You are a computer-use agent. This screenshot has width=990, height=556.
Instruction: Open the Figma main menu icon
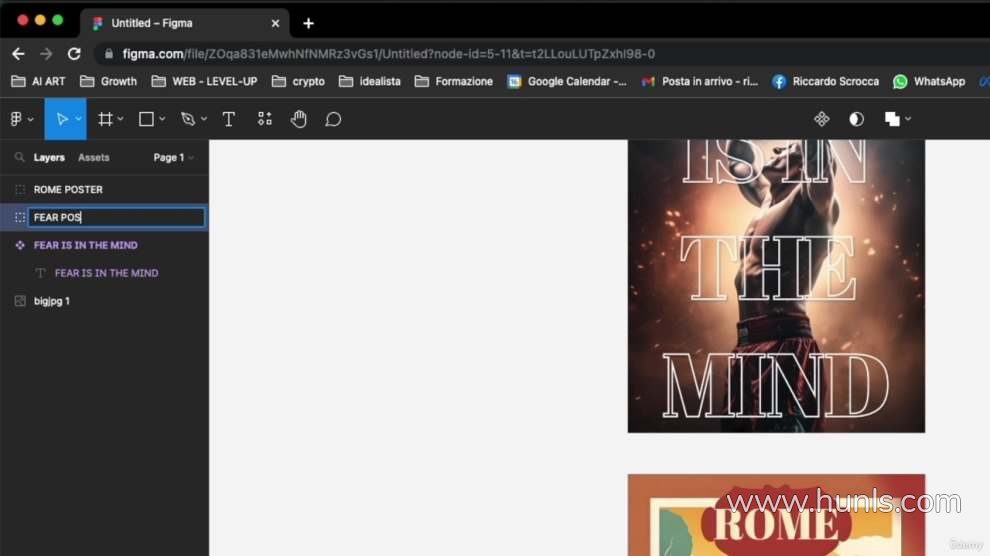point(16,119)
